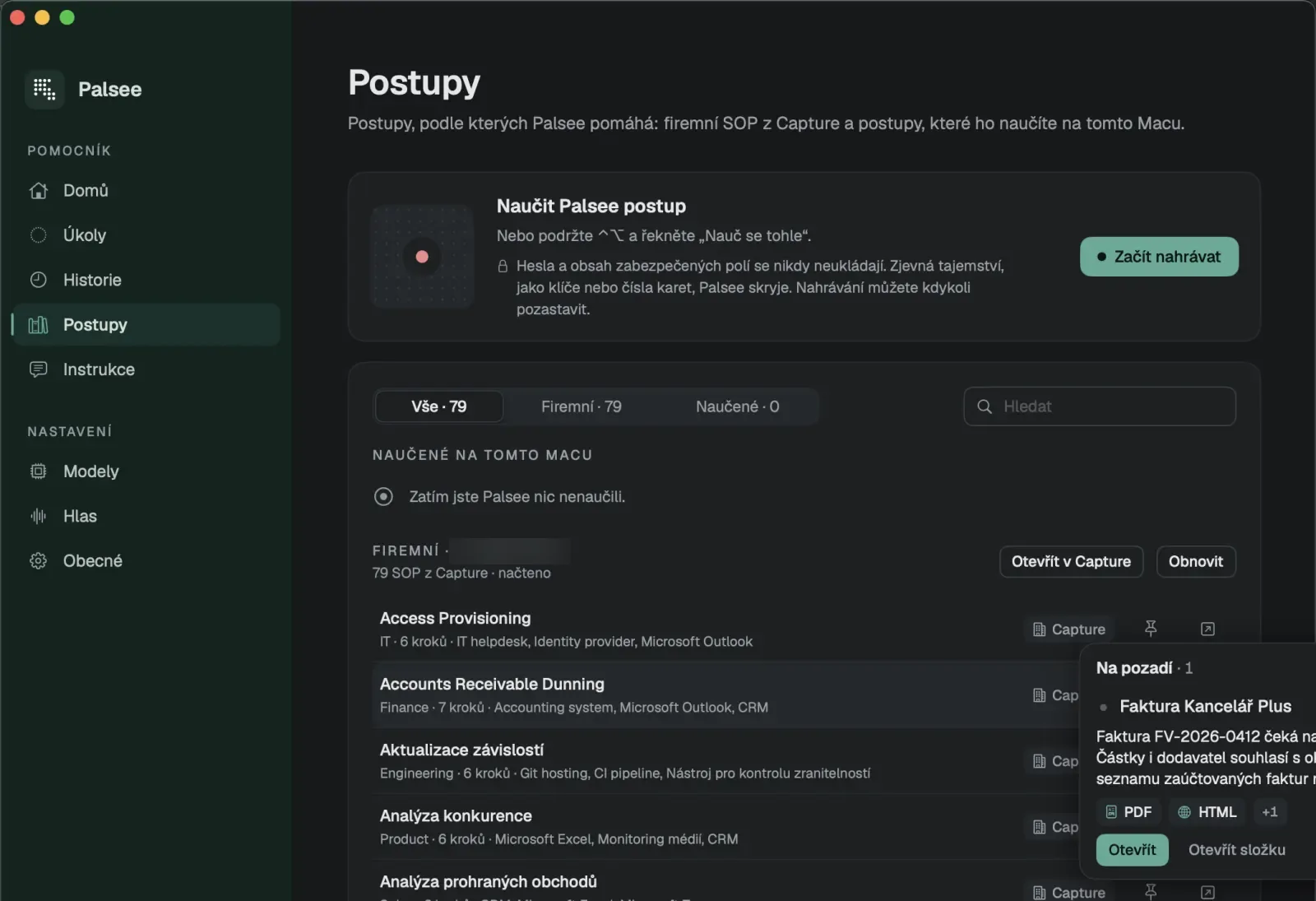
Task: Open the Analýza konkurence procedure
Action: pyautogui.click(x=725, y=826)
